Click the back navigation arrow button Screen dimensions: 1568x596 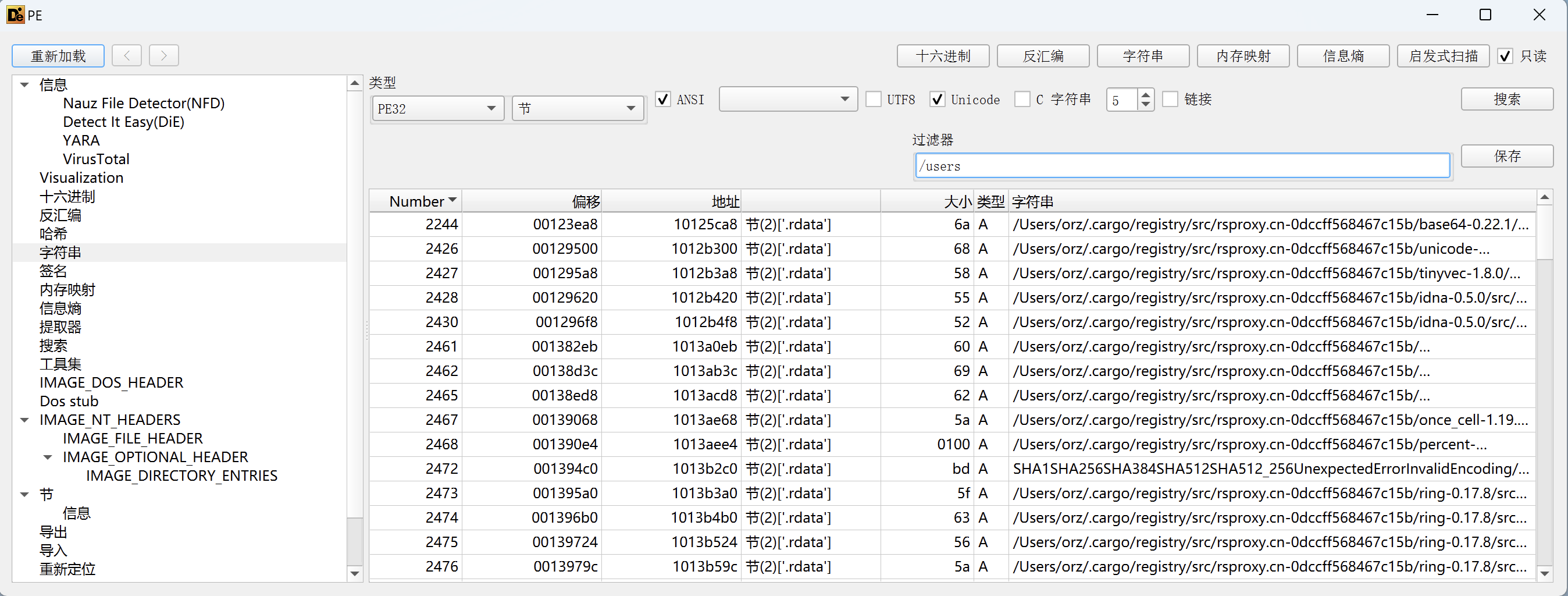[127, 55]
